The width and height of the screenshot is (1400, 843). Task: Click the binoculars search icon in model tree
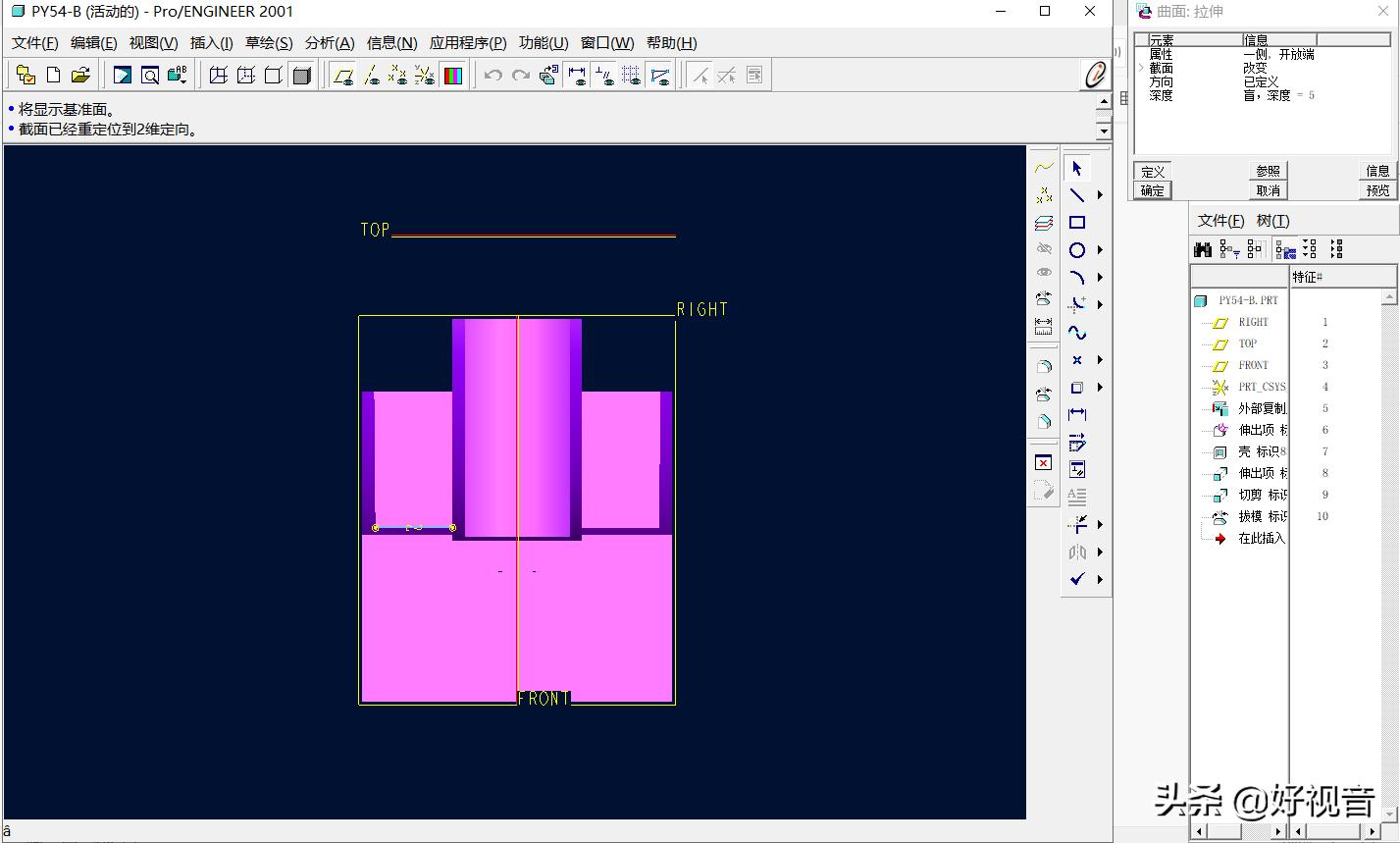(x=1203, y=250)
